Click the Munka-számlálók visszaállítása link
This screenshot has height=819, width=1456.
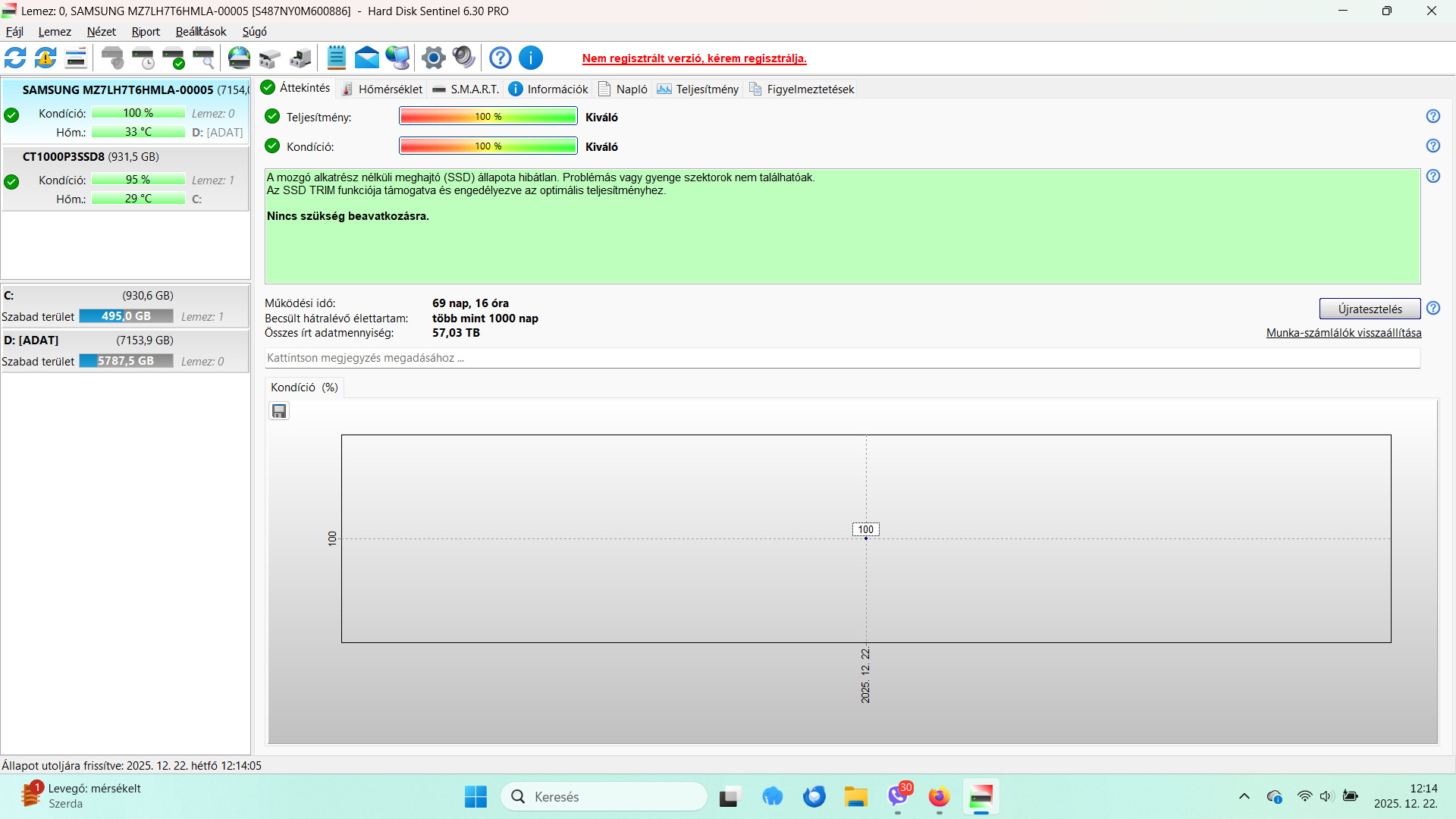pyautogui.click(x=1343, y=333)
